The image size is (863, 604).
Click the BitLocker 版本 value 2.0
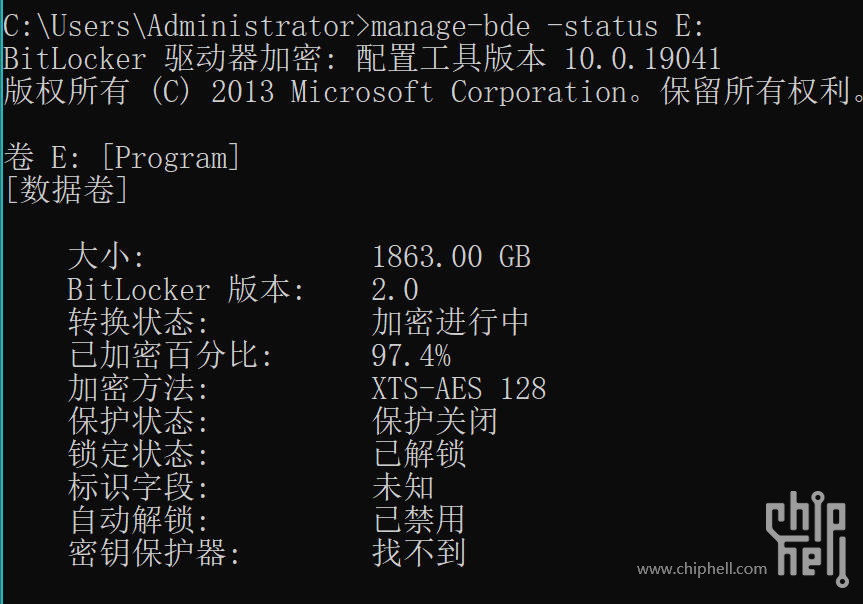point(395,290)
